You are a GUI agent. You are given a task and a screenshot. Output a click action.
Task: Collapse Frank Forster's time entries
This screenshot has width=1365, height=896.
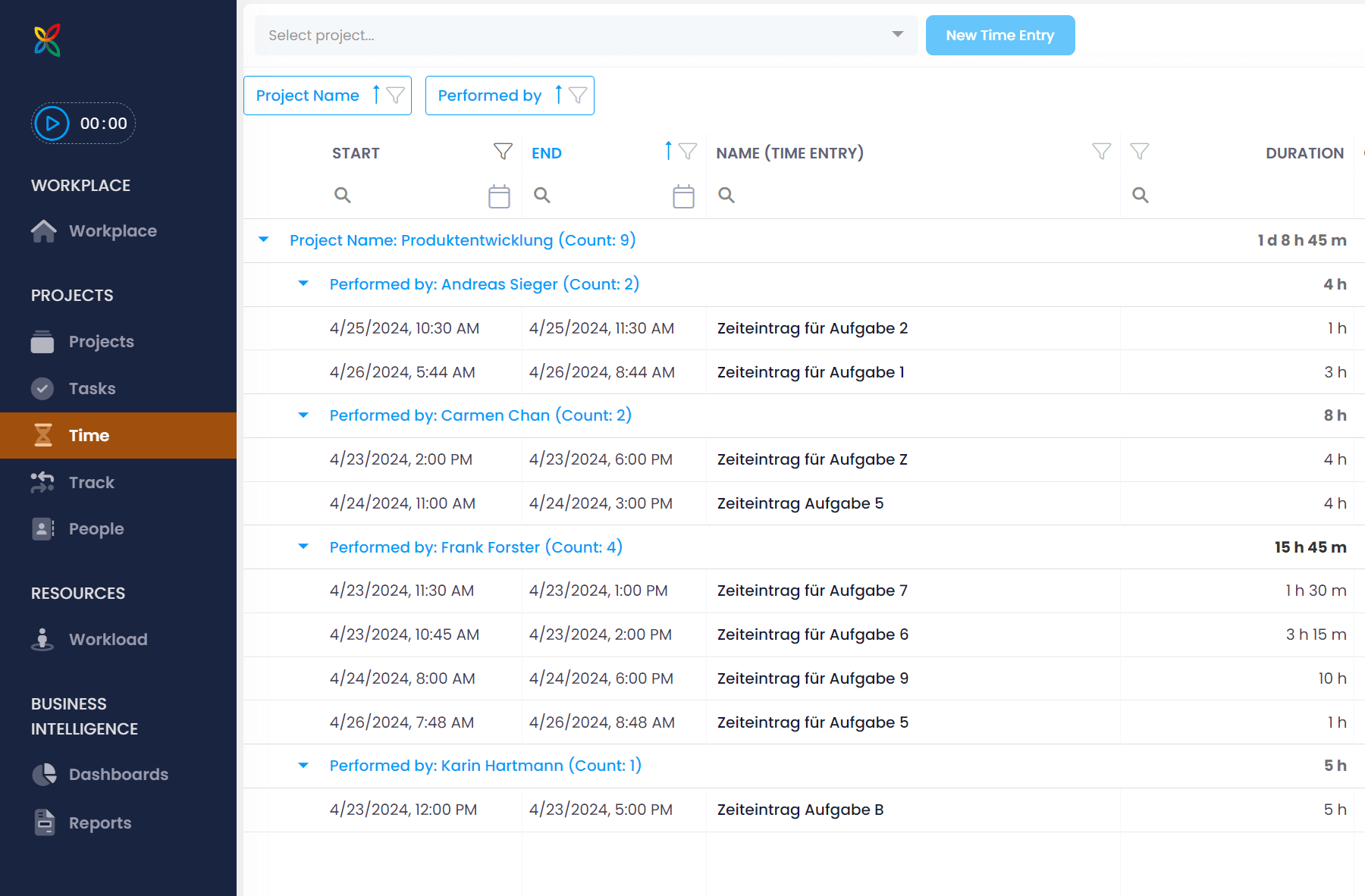303,547
